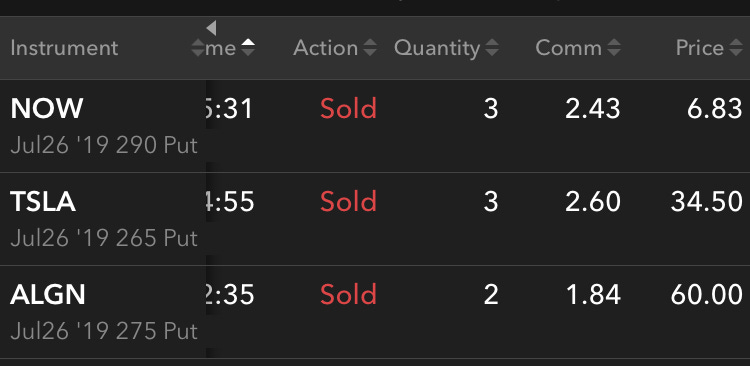Image resolution: width=750 pixels, height=366 pixels.
Task: Open the NOW trade row
Action: [375, 126]
